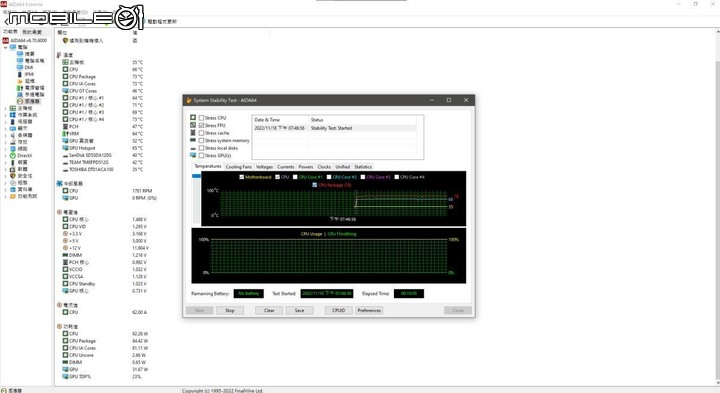Viewport: 720px width, 393px height.
Task: Toggle the Motherboard graph checkbox
Action: click(242, 177)
